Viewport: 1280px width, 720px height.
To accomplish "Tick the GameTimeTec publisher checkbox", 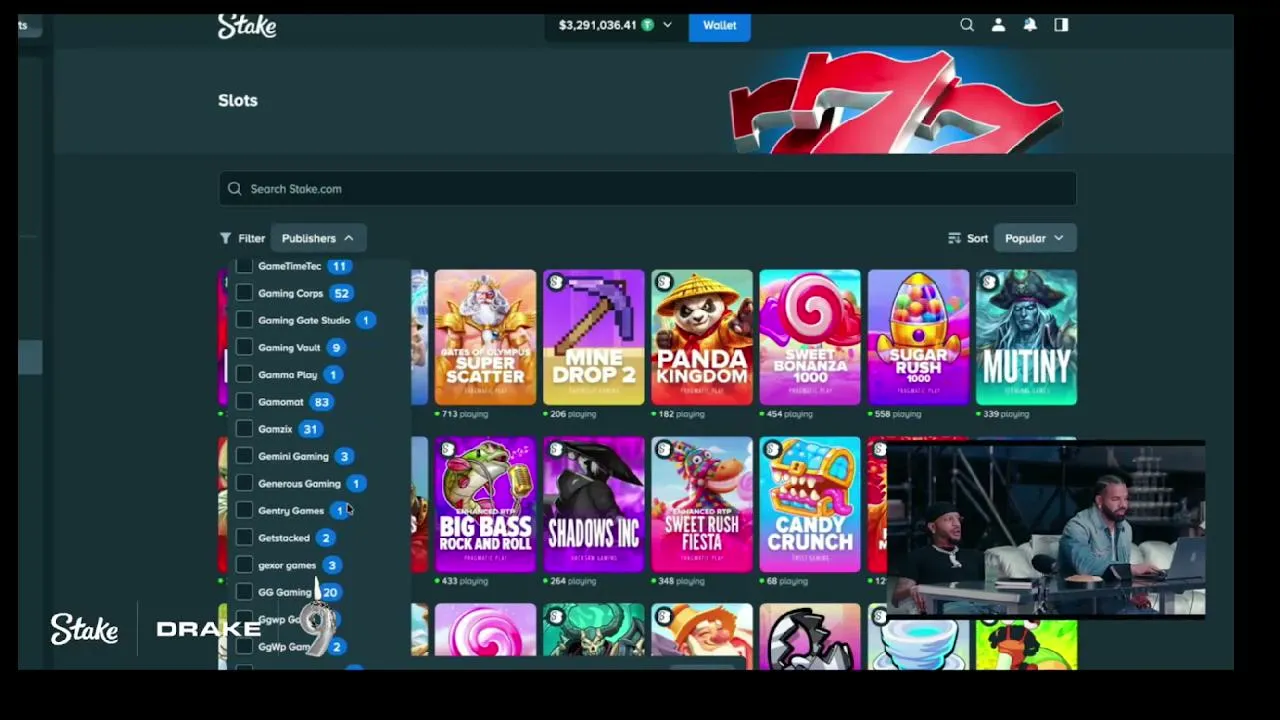I will [x=244, y=266].
